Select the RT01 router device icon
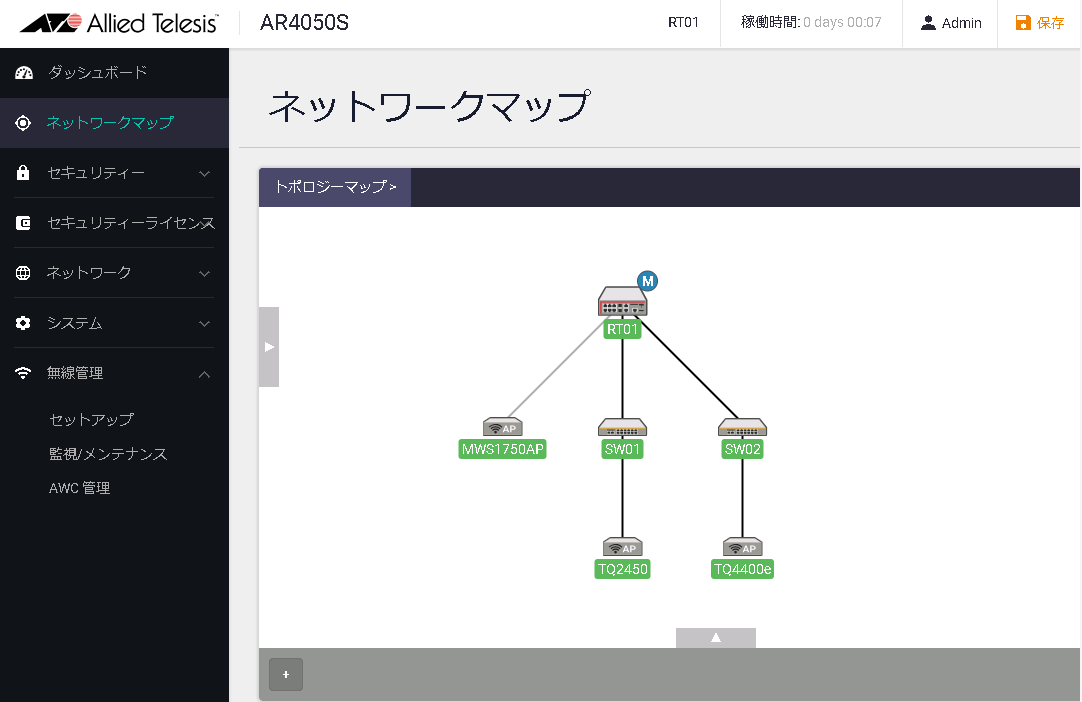Screen dimensions: 1082x702 point(622,302)
